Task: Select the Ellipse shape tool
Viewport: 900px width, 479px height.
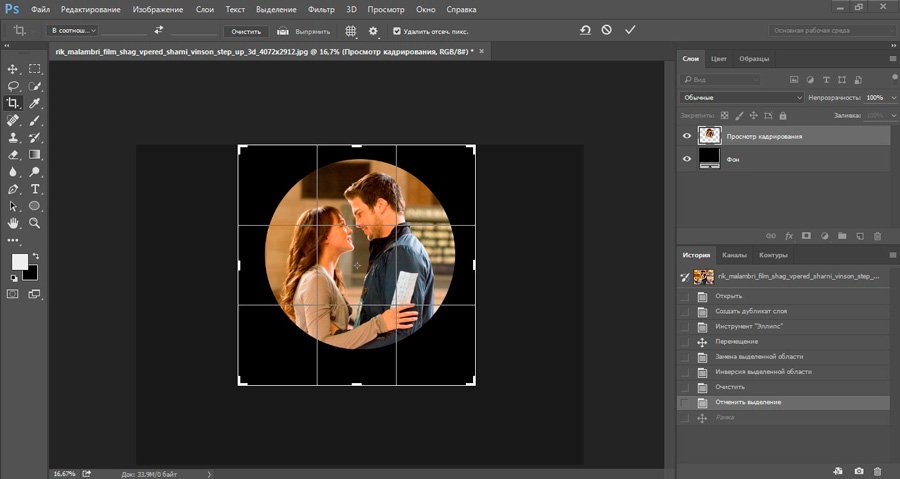Action: [34, 207]
